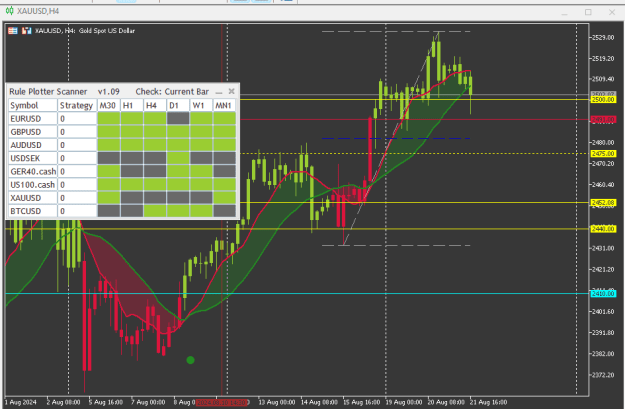Click the depth of market icon on chart
This screenshot has width=625, height=409.
[x=27, y=31]
